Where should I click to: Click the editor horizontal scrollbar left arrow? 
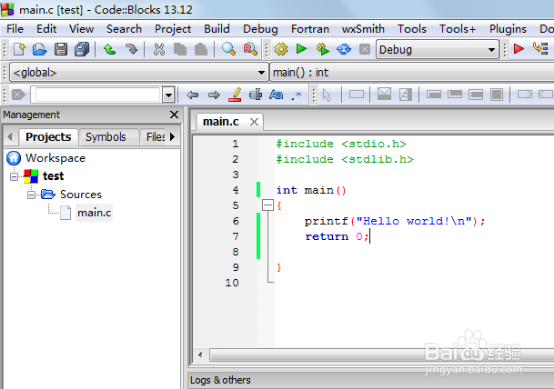tap(200, 355)
